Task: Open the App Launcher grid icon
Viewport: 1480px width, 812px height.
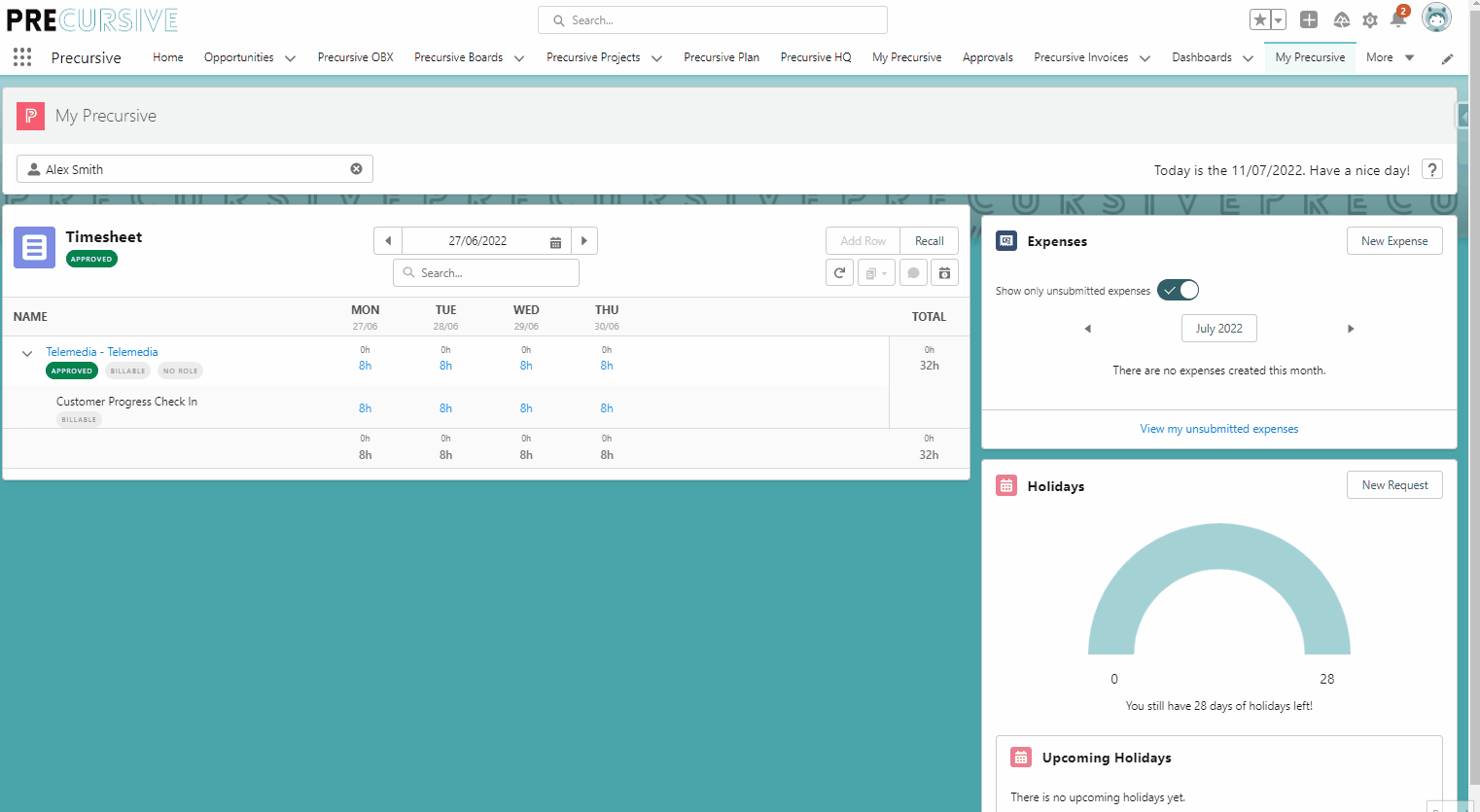Action: [x=22, y=57]
